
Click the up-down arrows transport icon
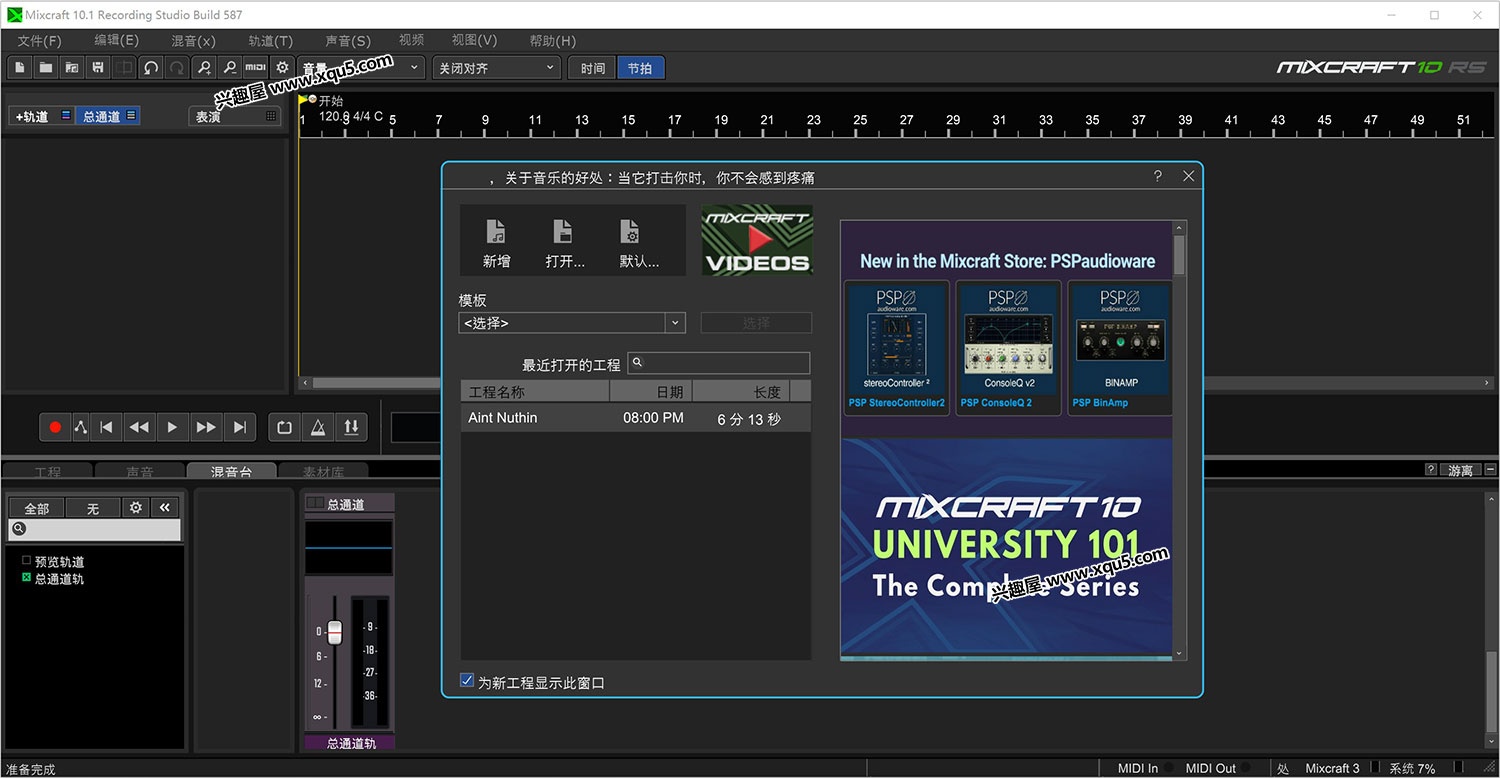coord(351,427)
